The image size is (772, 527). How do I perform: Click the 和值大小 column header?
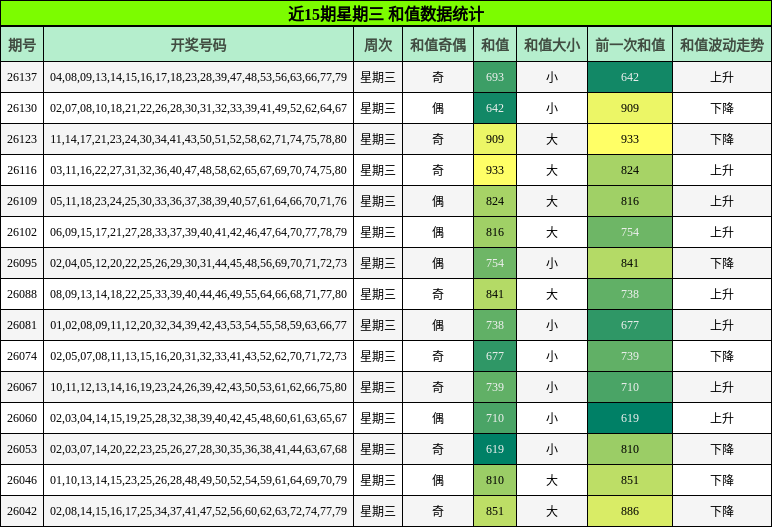pos(552,45)
